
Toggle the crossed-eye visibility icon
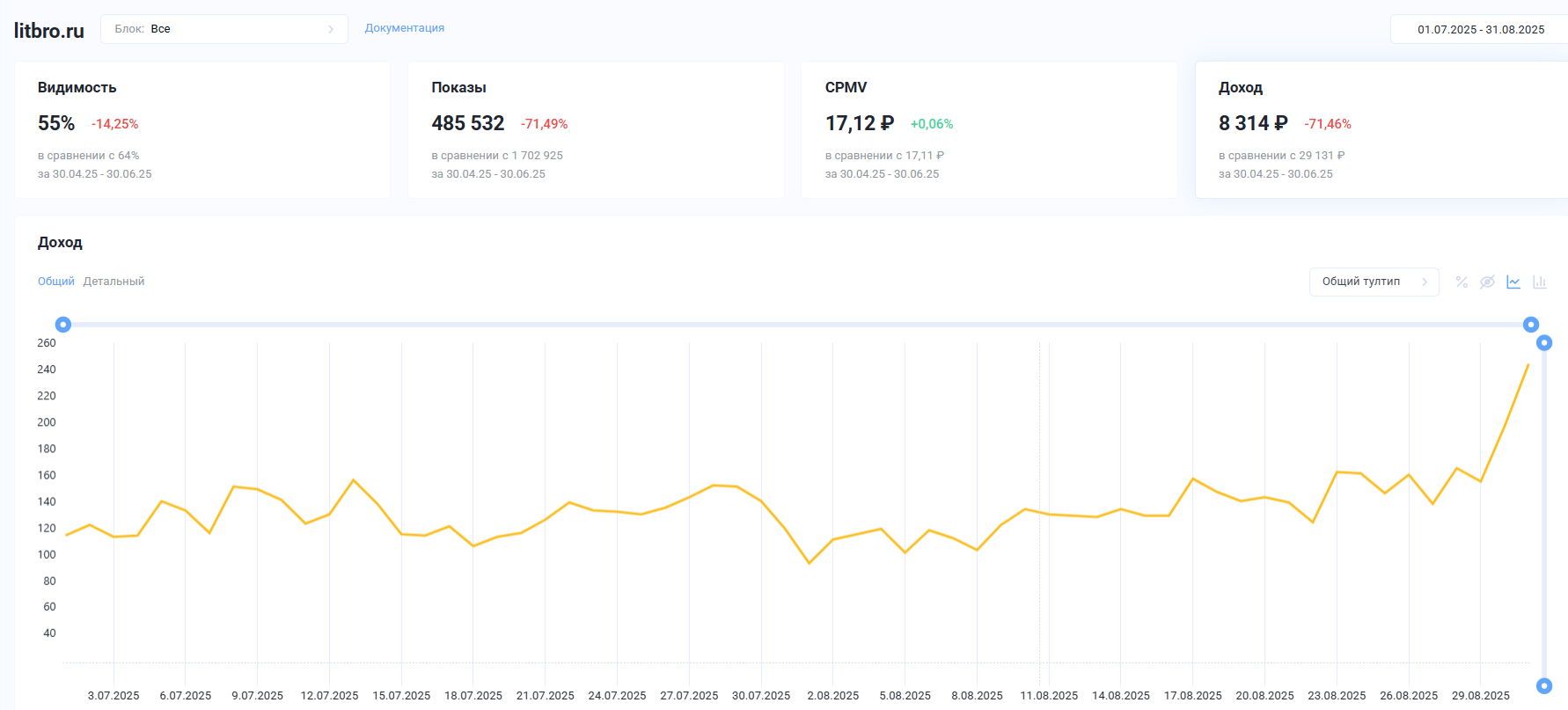tap(1487, 282)
